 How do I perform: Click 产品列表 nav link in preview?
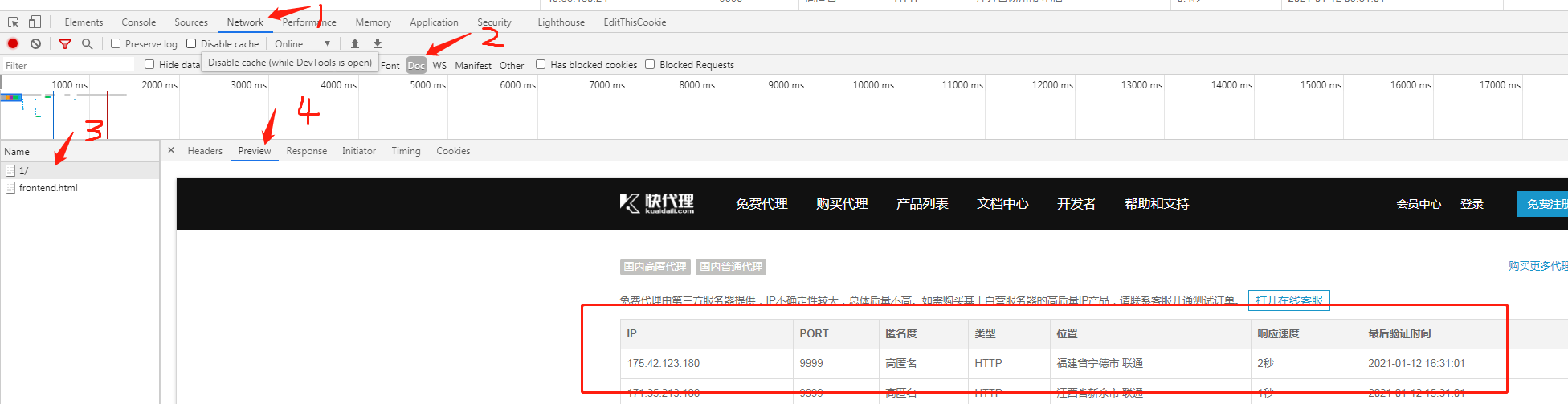click(x=922, y=204)
